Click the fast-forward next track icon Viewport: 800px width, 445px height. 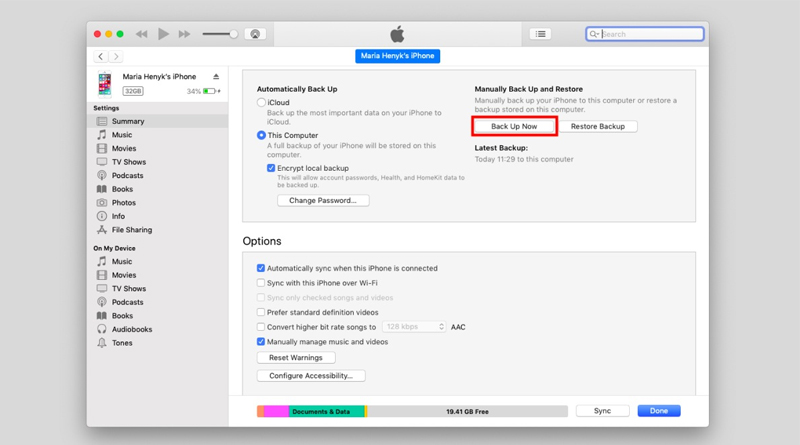point(184,34)
